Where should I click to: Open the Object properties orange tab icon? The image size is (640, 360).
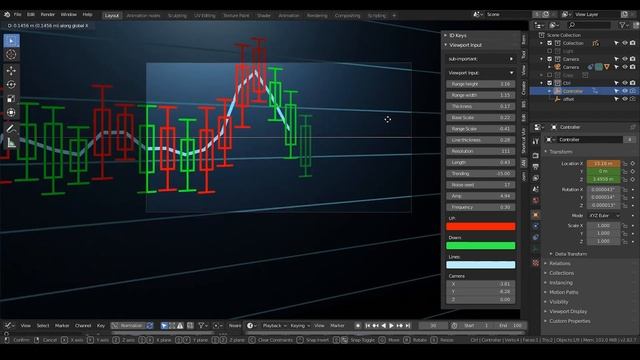(536, 215)
